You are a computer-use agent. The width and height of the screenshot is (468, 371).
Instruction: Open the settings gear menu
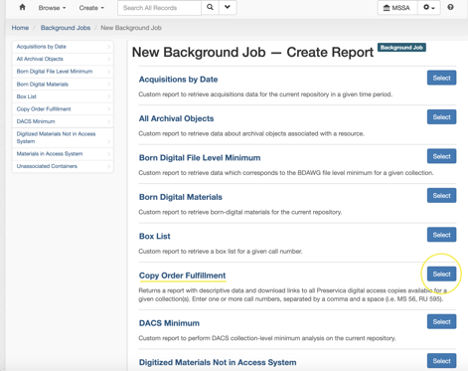pyautogui.click(x=429, y=7)
